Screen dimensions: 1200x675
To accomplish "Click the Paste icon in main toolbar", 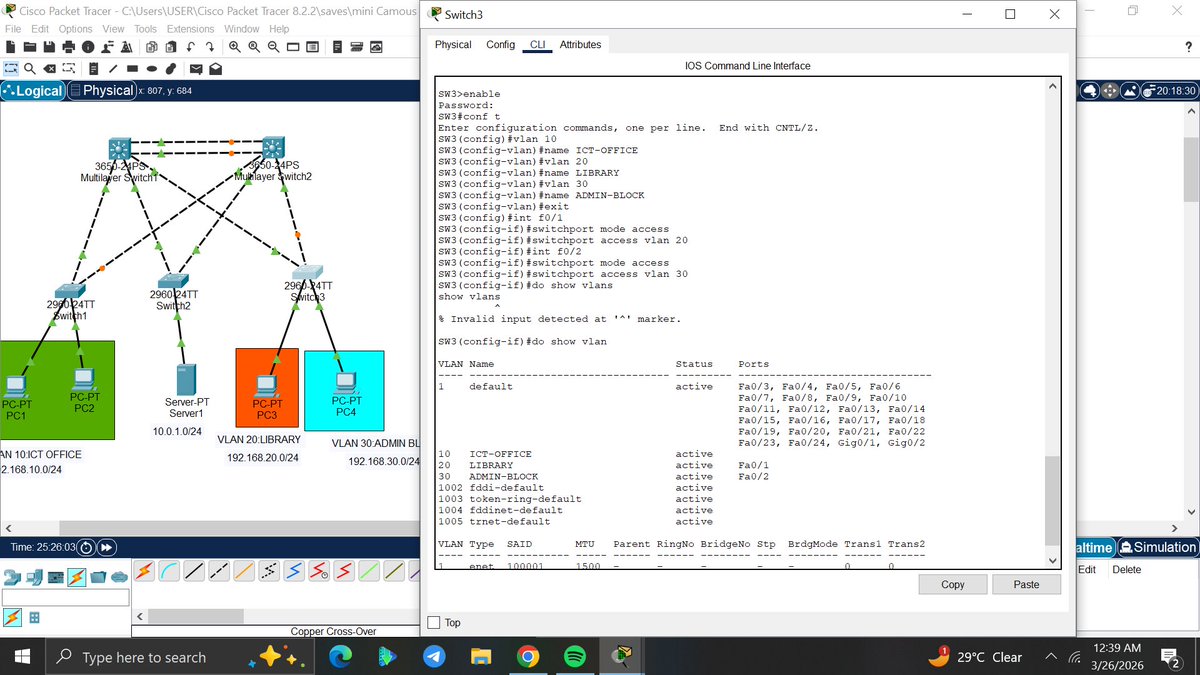I will [x=171, y=47].
